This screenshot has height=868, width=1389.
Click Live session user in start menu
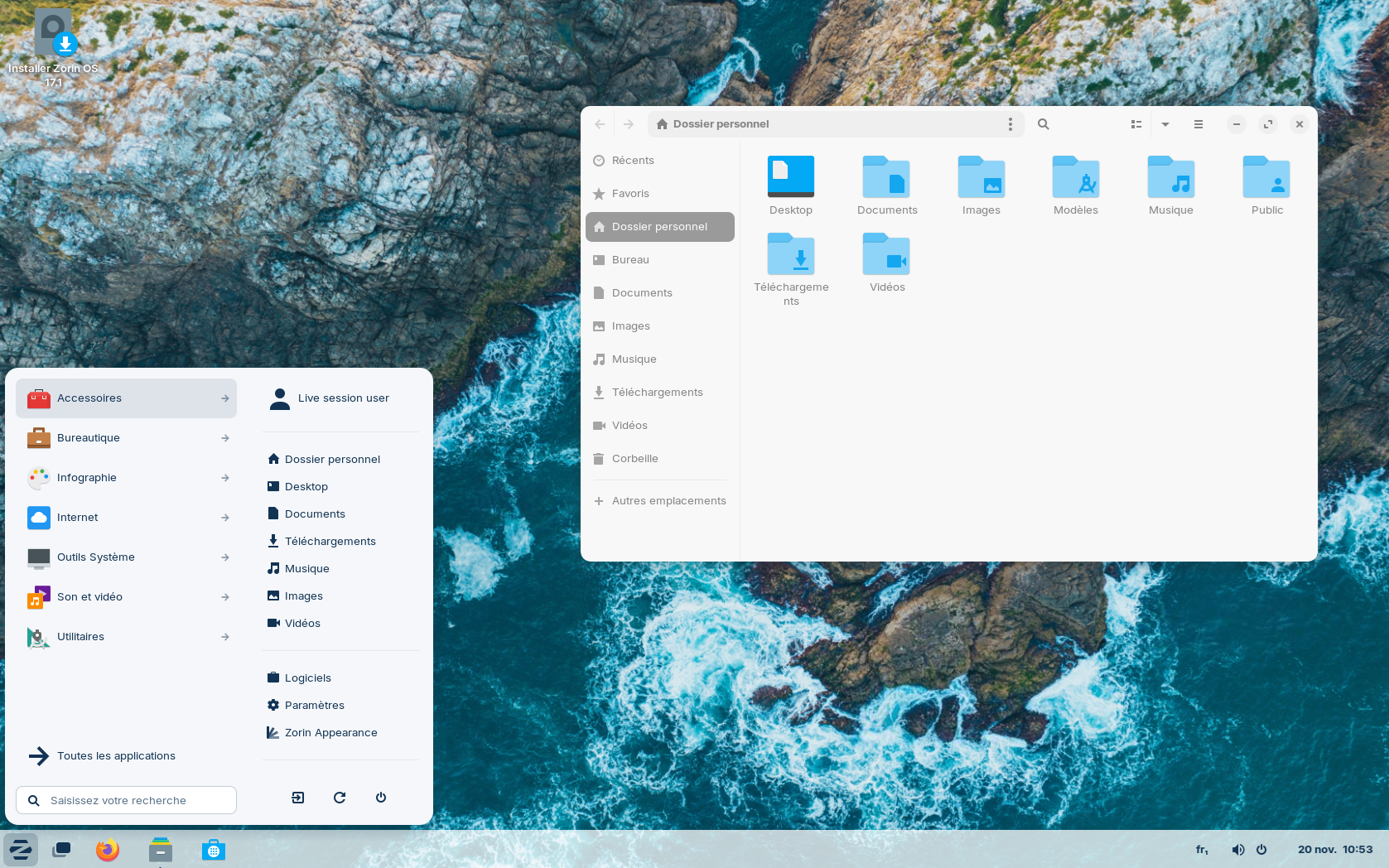tap(340, 398)
